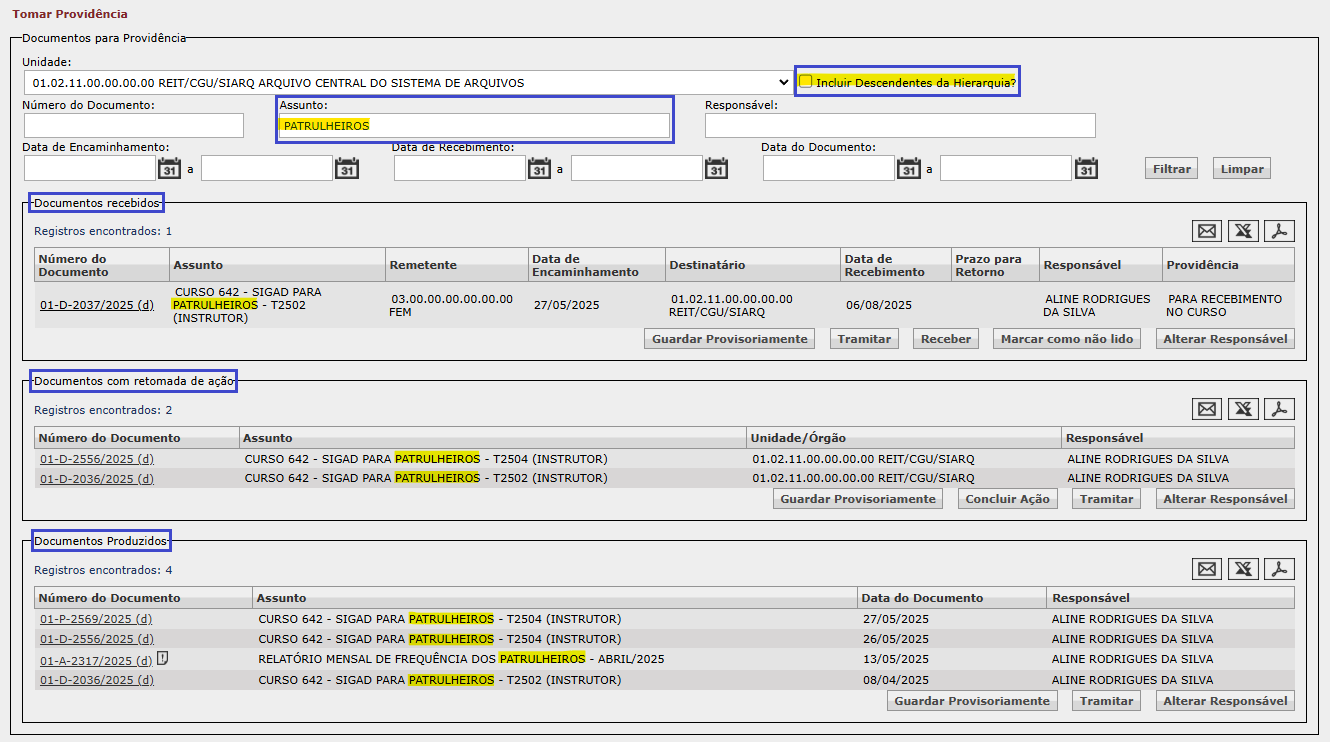The width and height of the screenshot is (1330, 742).
Task: Open document link 01-P-2569/2025 (d)
Action: (x=96, y=619)
